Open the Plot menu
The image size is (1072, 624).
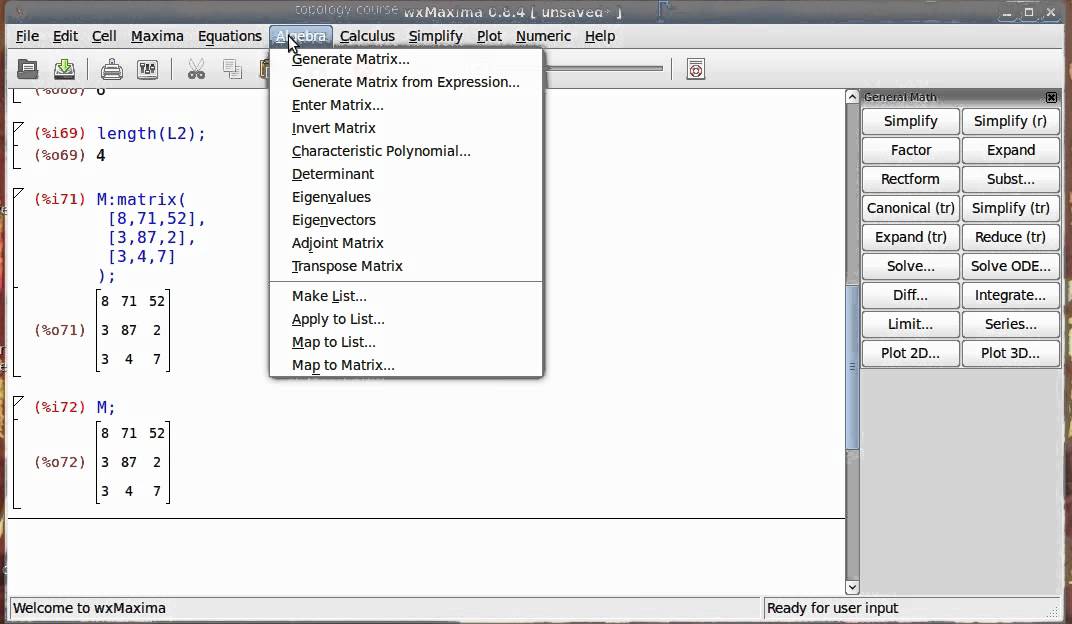coord(489,36)
